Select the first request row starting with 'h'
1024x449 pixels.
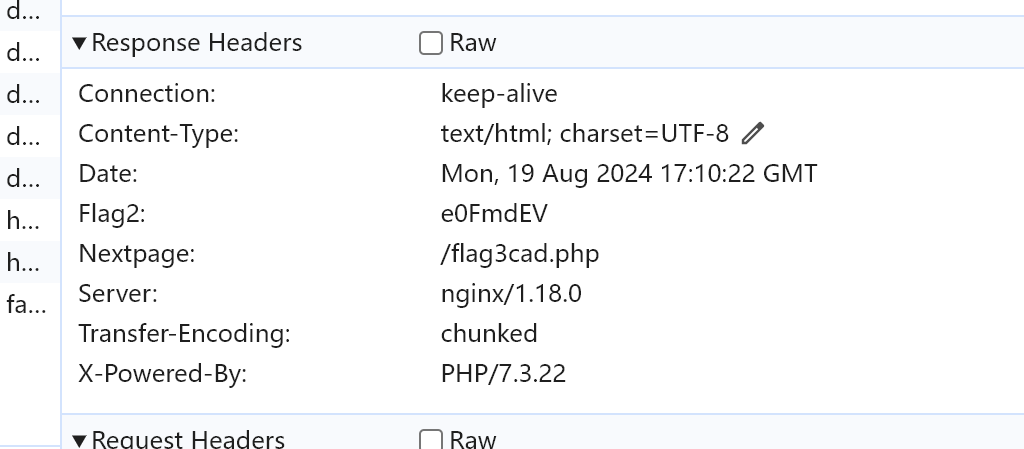(x=22, y=219)
